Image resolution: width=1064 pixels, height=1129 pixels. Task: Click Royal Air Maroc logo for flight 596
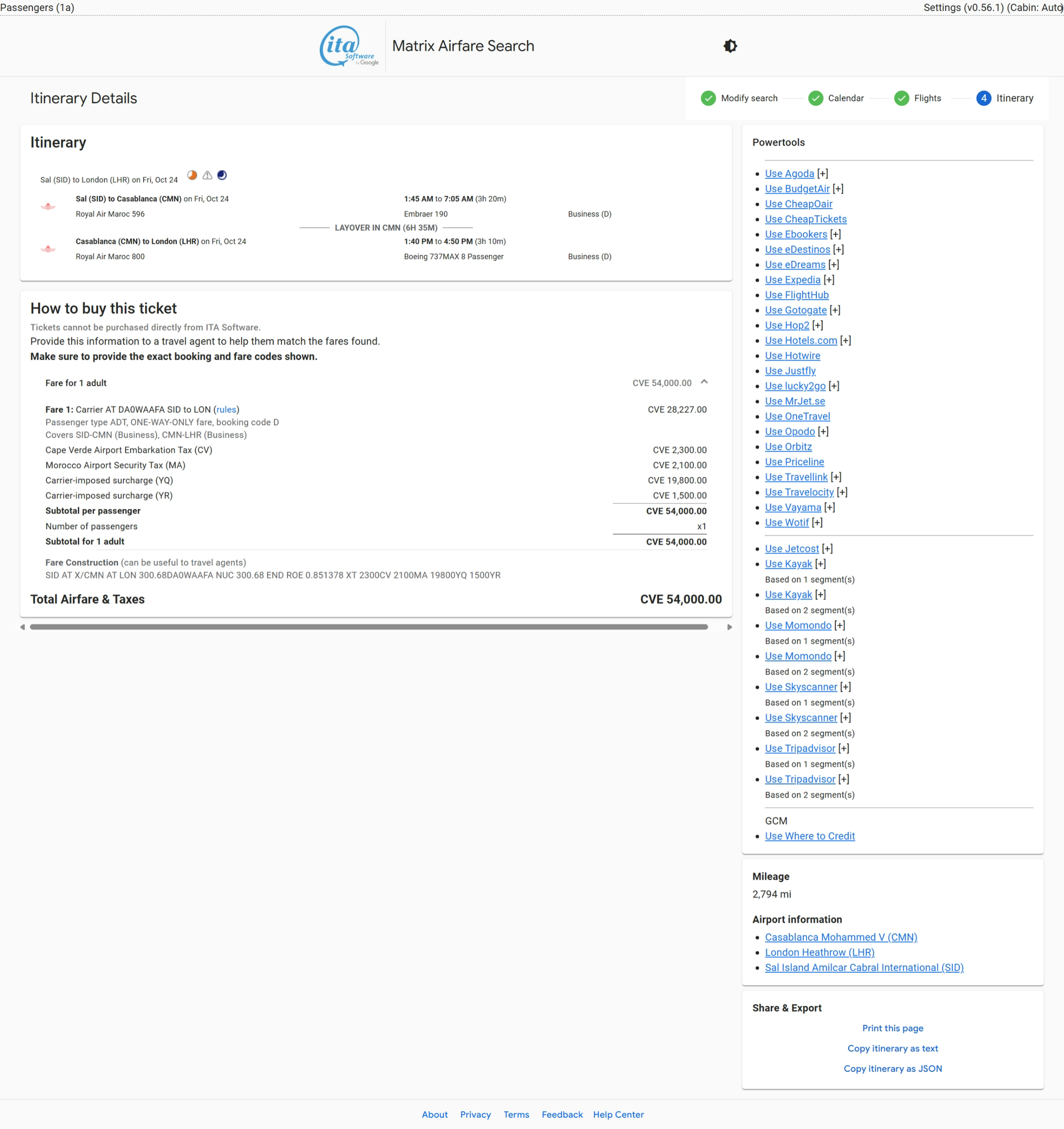(x=48, y=207)
